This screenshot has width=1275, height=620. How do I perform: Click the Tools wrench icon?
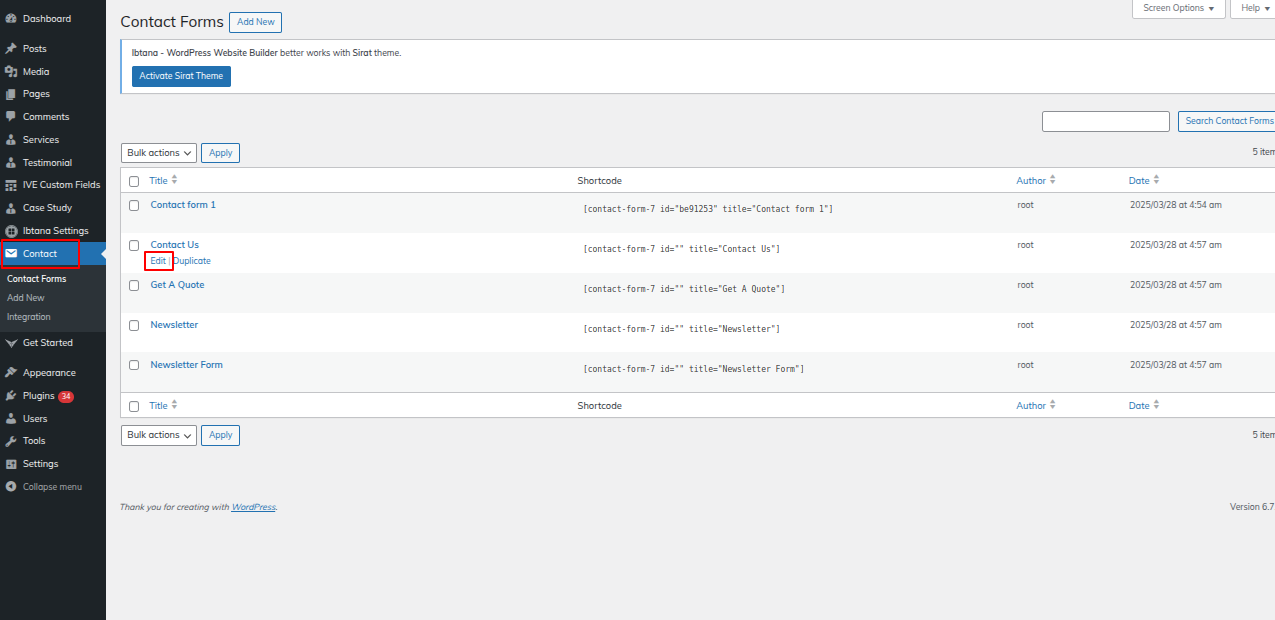tap(11, 441)
